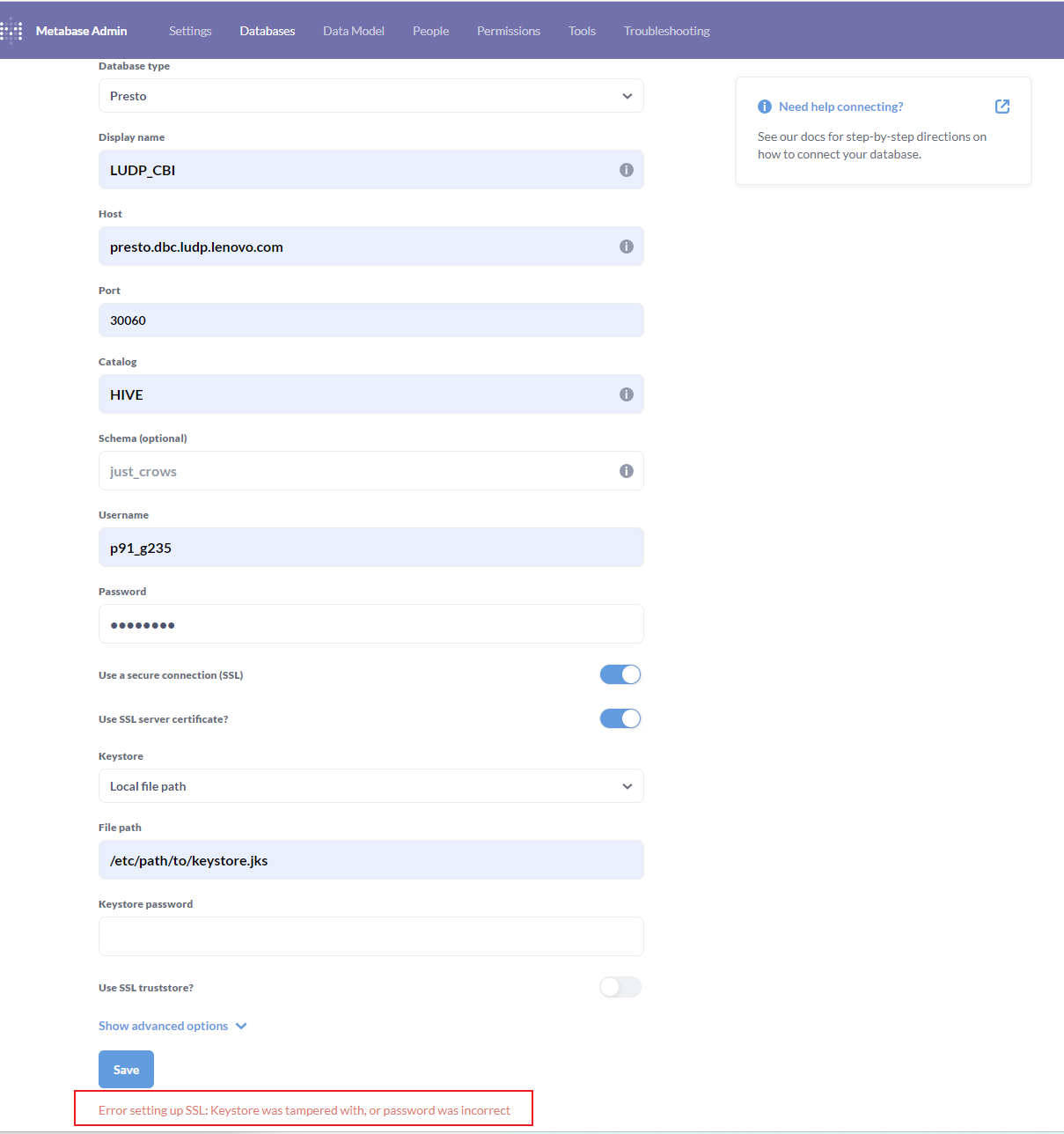The height and width of the screenshot is (1134, 1064).
Task: Disable the Use a secure connection SSL toggle
Action: point(620,674)
